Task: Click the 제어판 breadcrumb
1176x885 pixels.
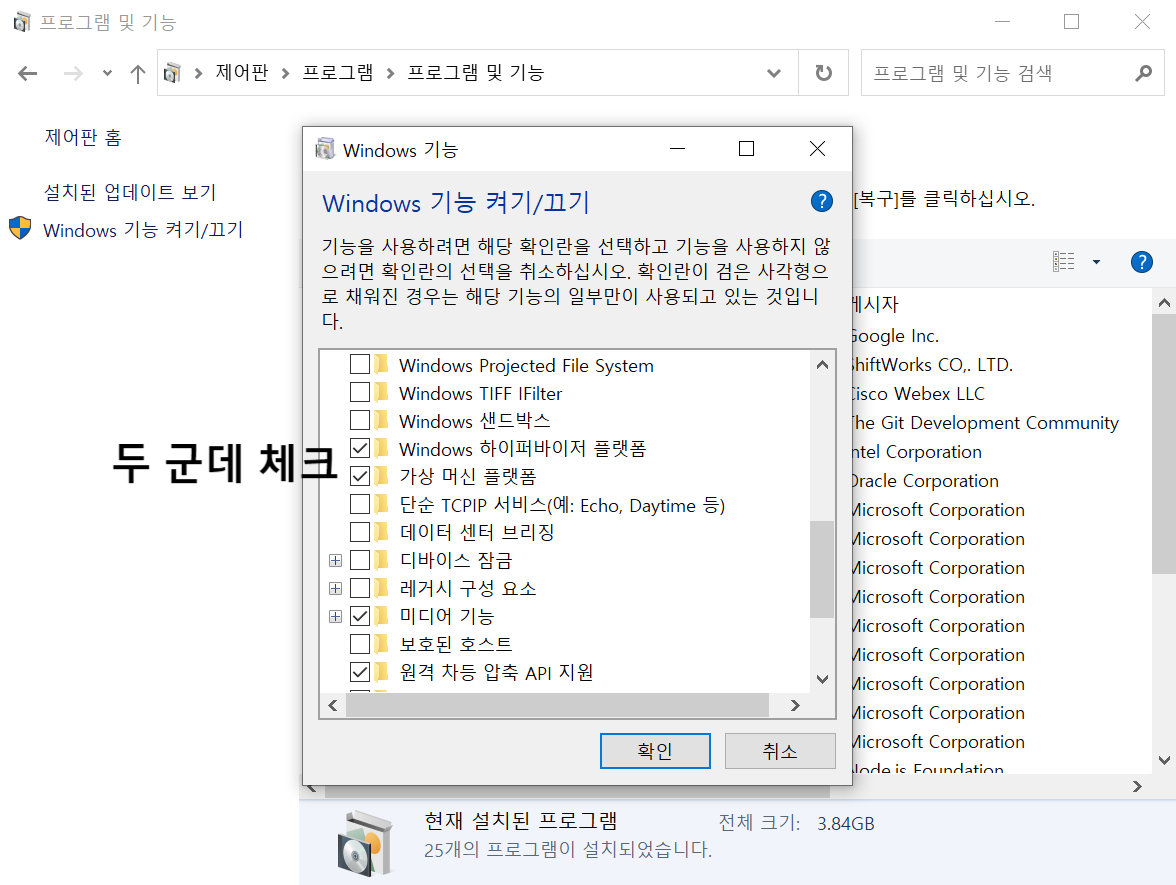Action: [x=242, y=73]
